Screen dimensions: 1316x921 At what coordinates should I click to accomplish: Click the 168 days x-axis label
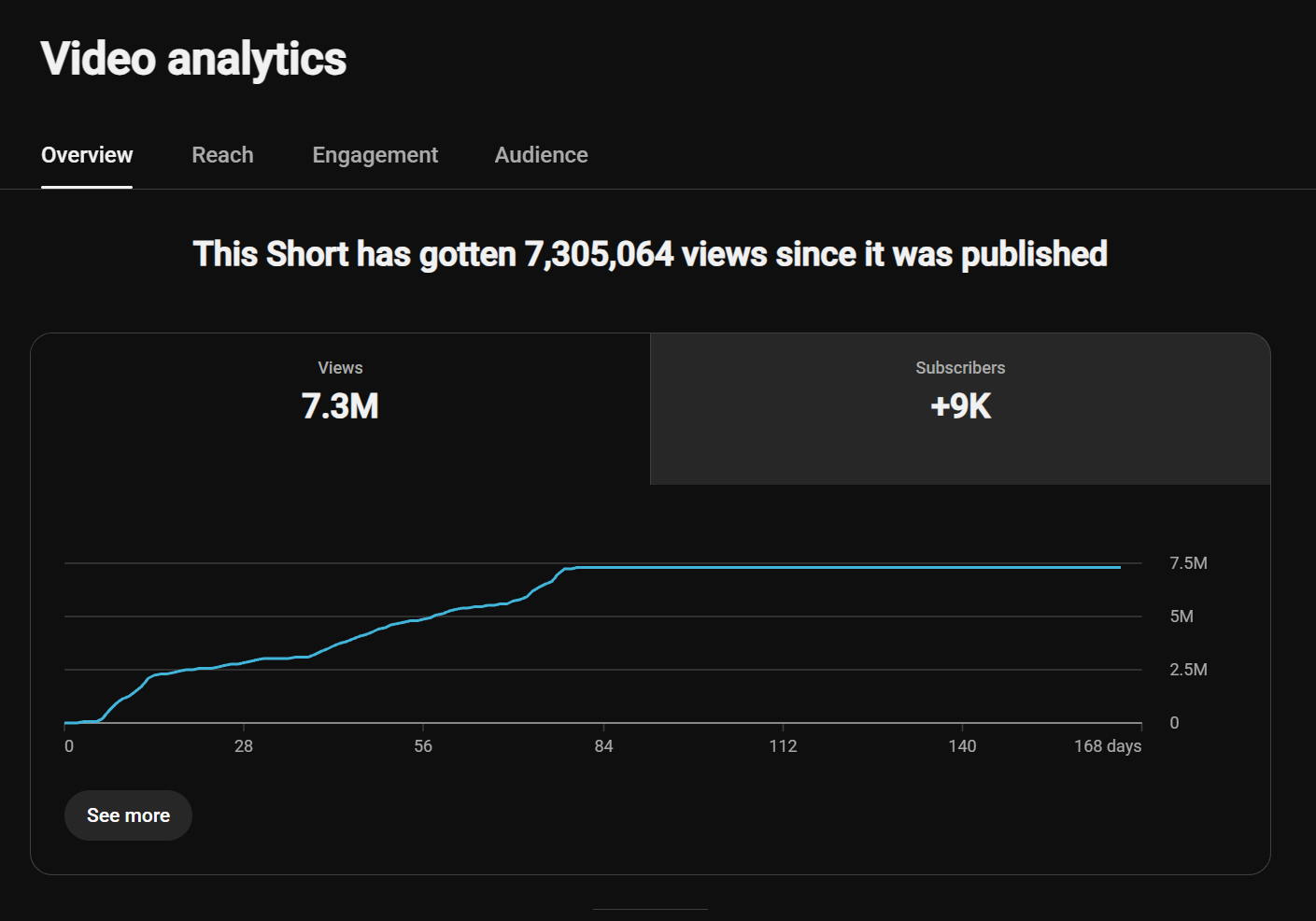[1108, 746]
